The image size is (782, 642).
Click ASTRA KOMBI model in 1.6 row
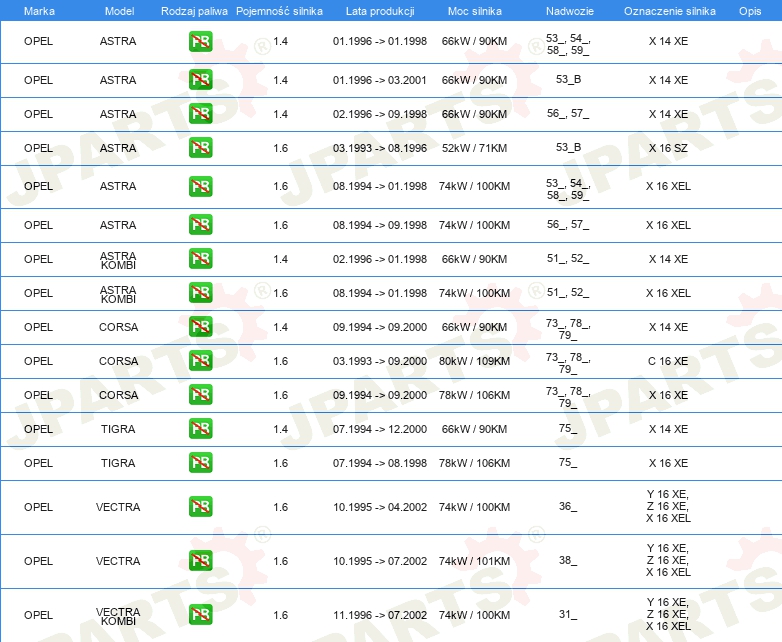pos(118,294)
